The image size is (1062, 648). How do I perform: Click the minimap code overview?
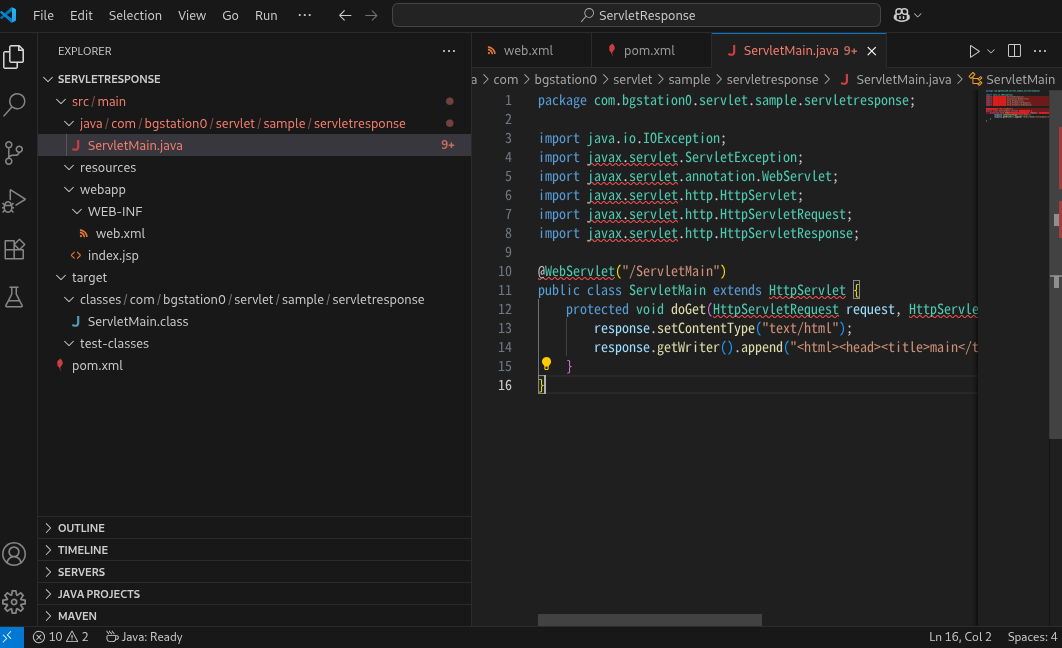click(1016, 107)
